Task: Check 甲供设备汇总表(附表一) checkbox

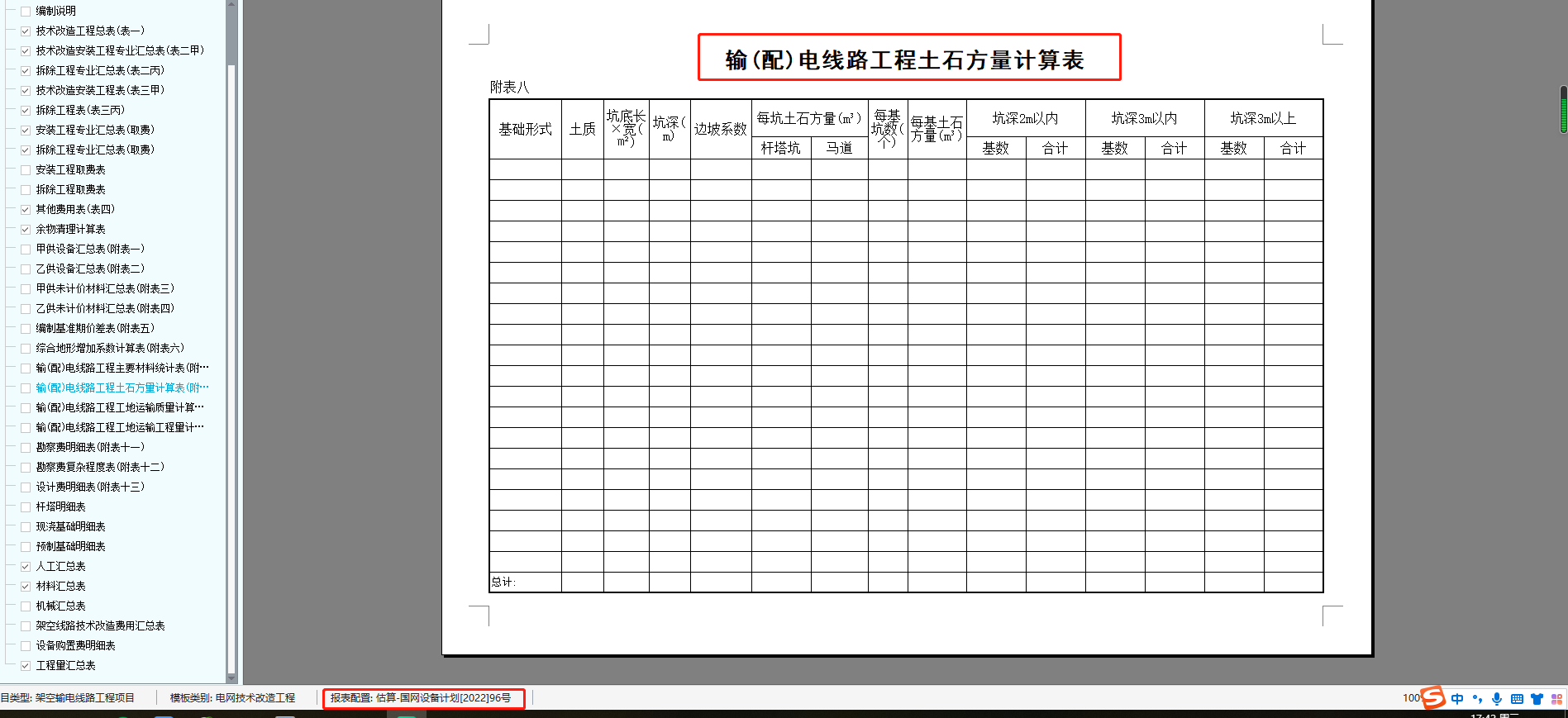Action: pos(26,249)
